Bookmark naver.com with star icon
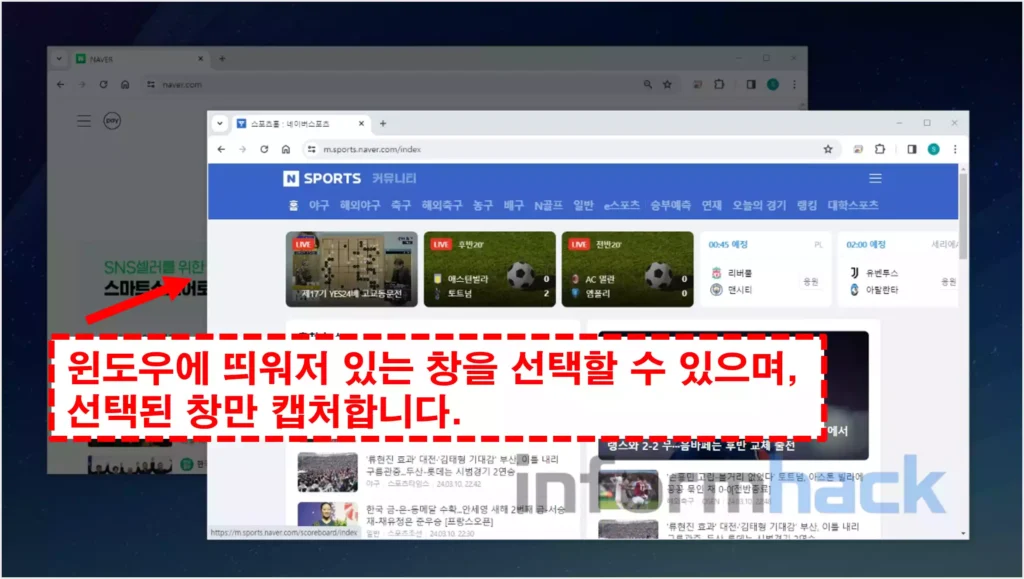1024x579 pixels. click(667, 84)
